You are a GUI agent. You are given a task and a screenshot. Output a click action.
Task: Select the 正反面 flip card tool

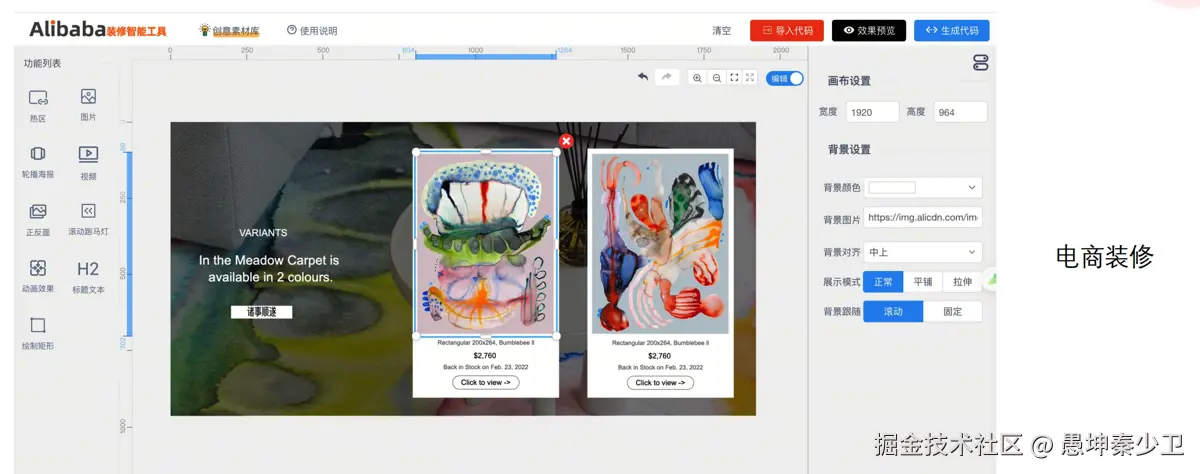(x=38, y=218)
